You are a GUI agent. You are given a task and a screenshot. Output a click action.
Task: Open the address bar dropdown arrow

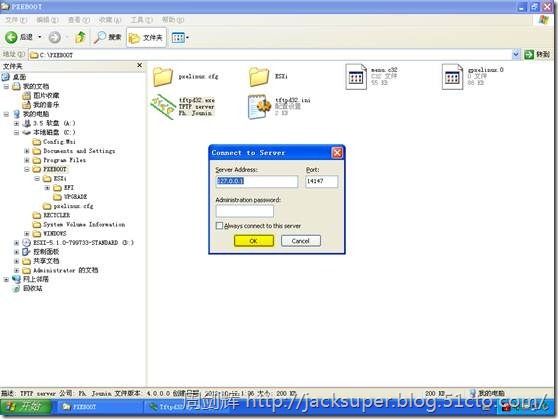pos(516,54)
